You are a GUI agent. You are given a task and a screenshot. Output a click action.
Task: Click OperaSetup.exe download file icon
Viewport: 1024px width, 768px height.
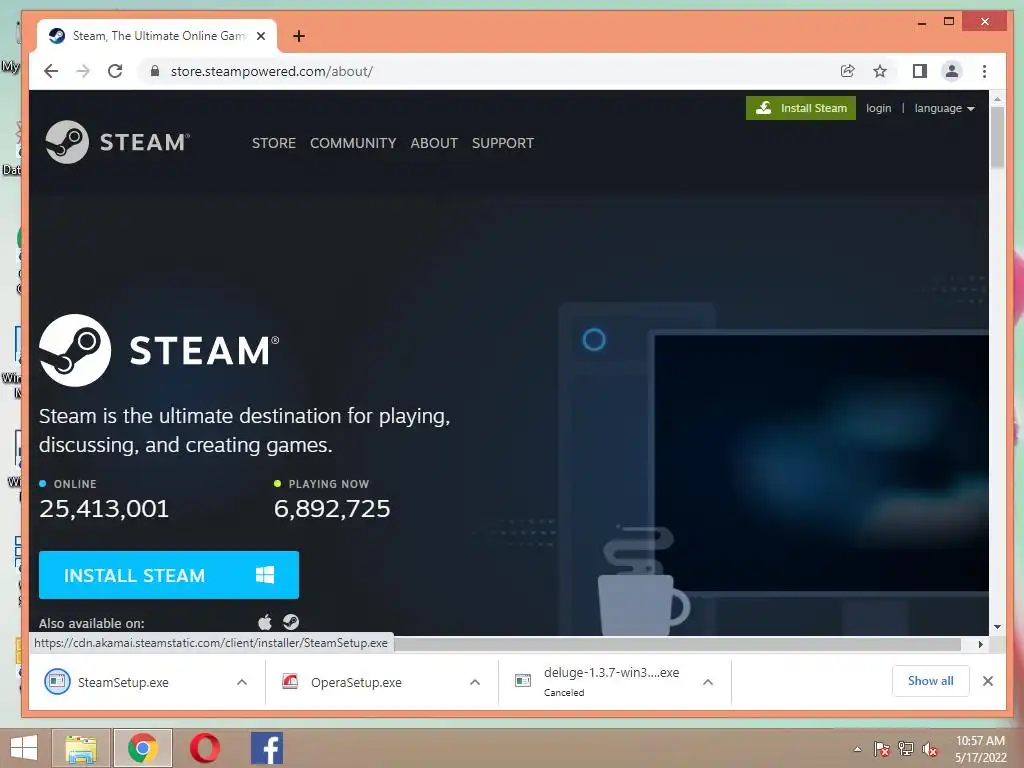[x=290, y=682]
